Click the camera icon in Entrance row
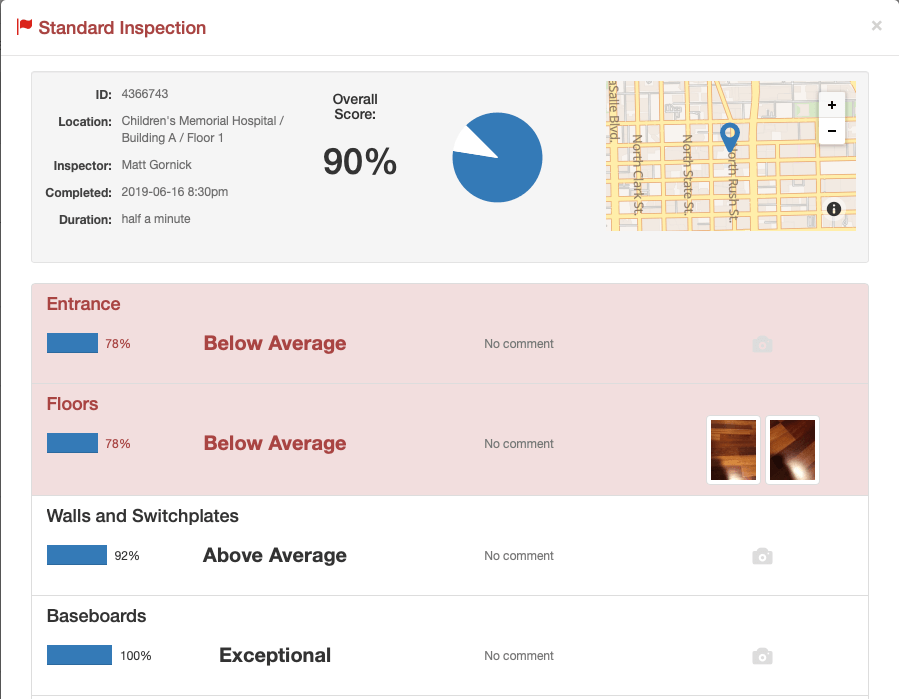 [762, 344]
